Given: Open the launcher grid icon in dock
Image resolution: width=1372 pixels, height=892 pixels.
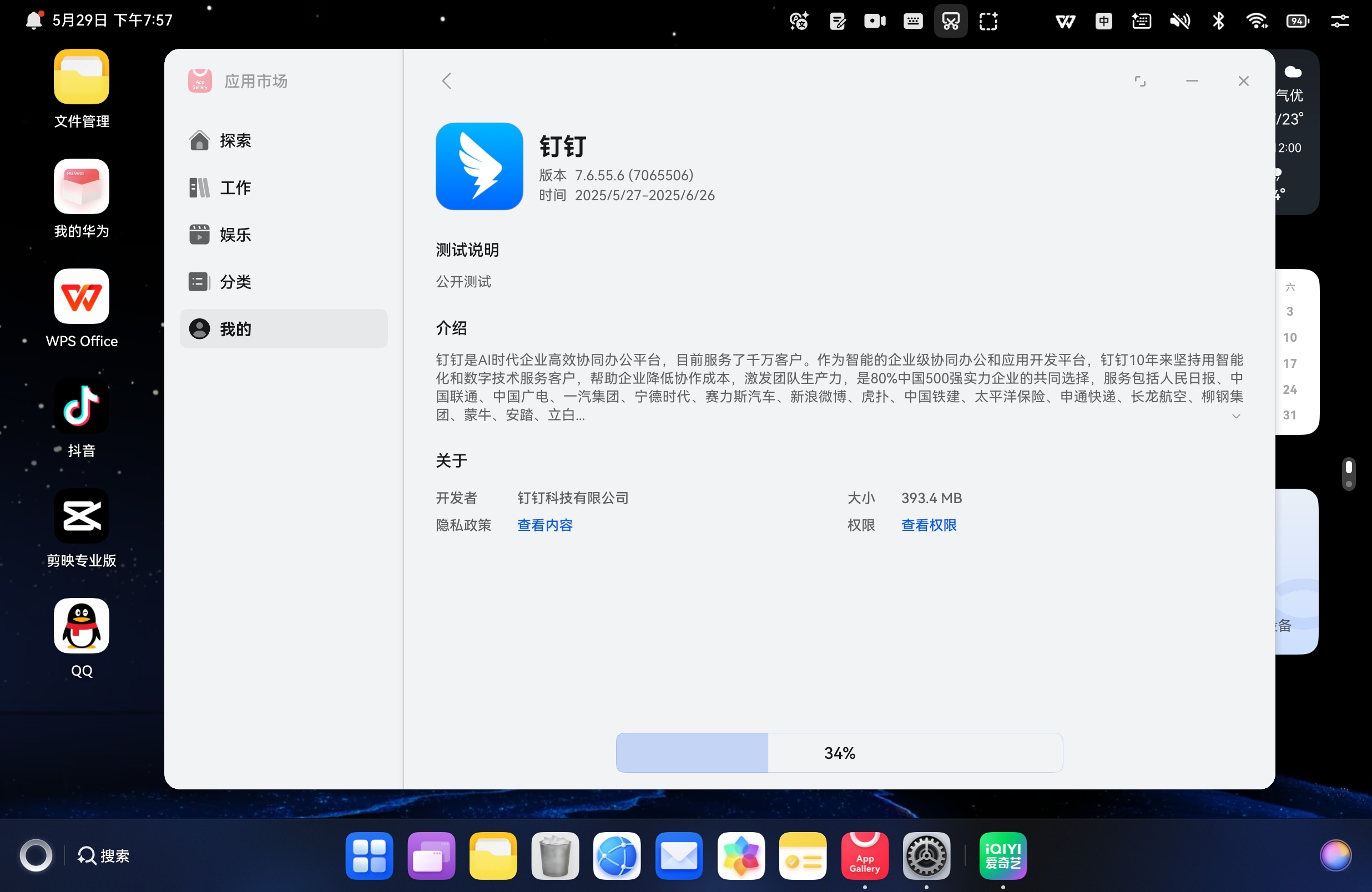Looking at the screenshot, I should (x=369, y=856).
